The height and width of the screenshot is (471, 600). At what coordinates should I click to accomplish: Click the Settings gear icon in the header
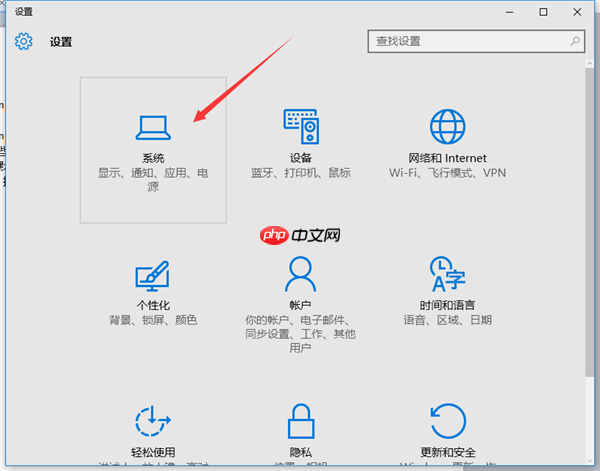pyautogui.click(x=24, y=42)
